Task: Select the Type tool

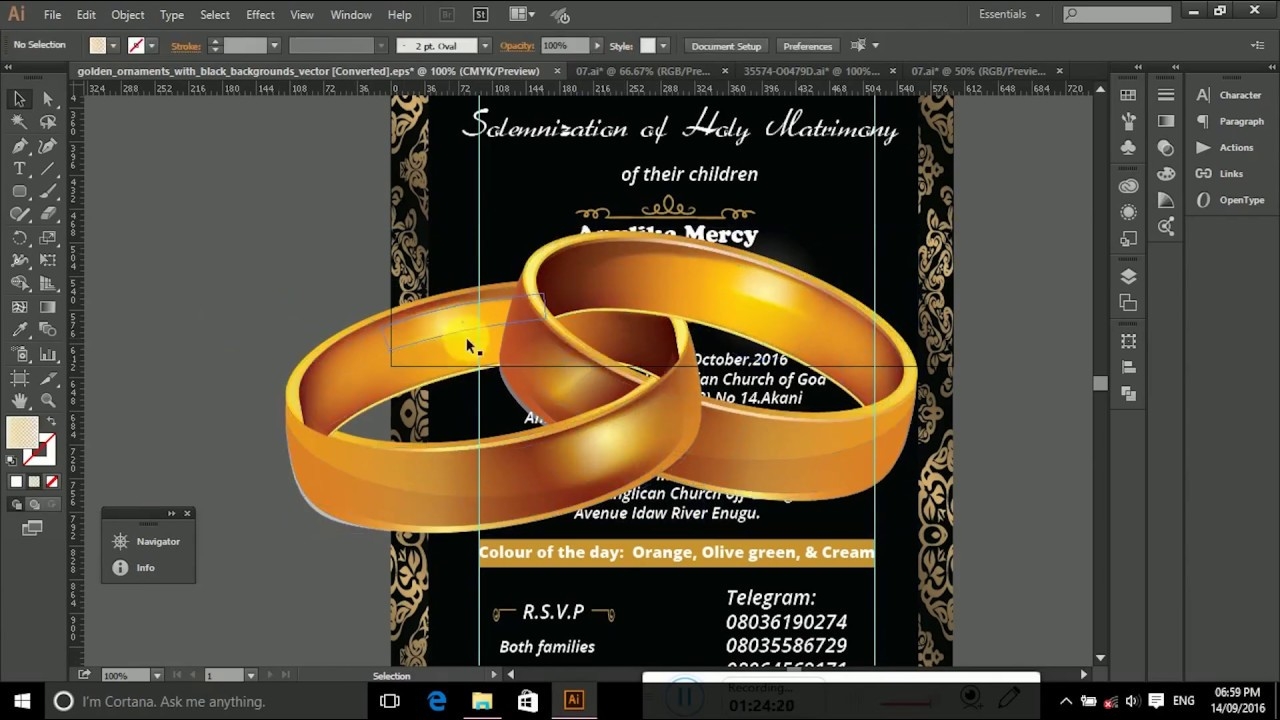Action: [19, 169]
